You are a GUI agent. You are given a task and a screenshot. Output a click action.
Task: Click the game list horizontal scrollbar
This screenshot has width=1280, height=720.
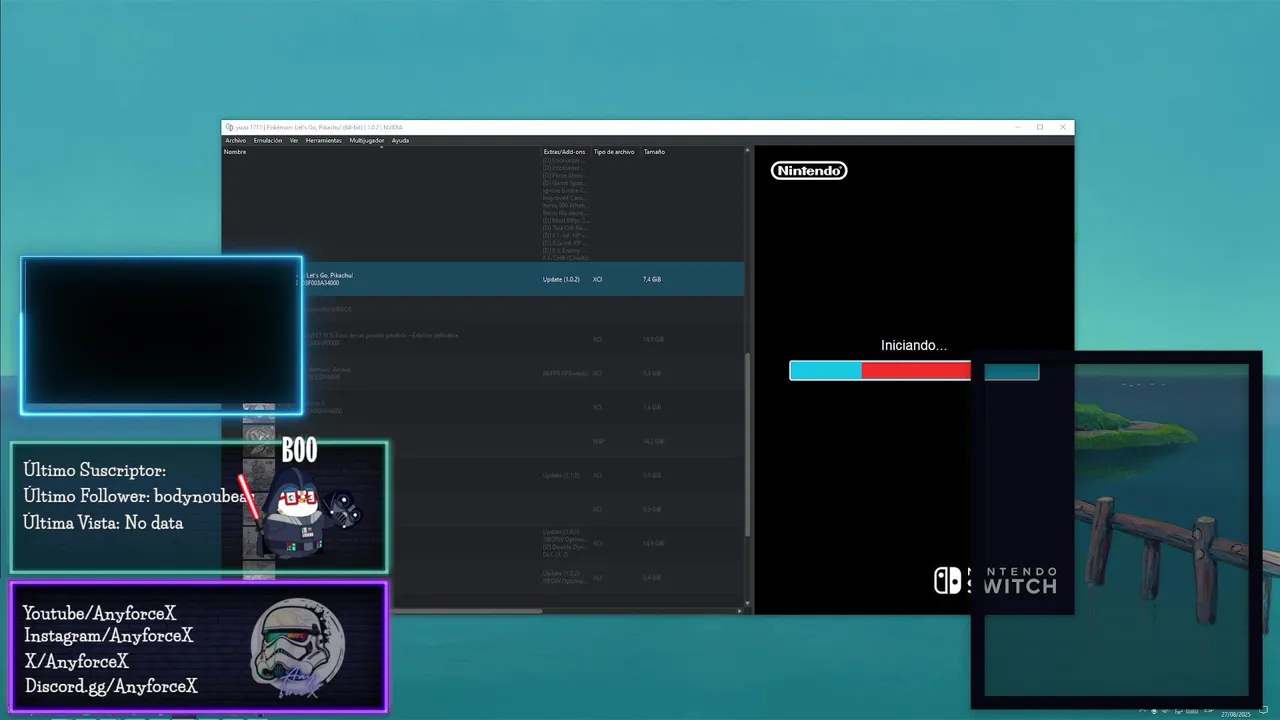467,611
